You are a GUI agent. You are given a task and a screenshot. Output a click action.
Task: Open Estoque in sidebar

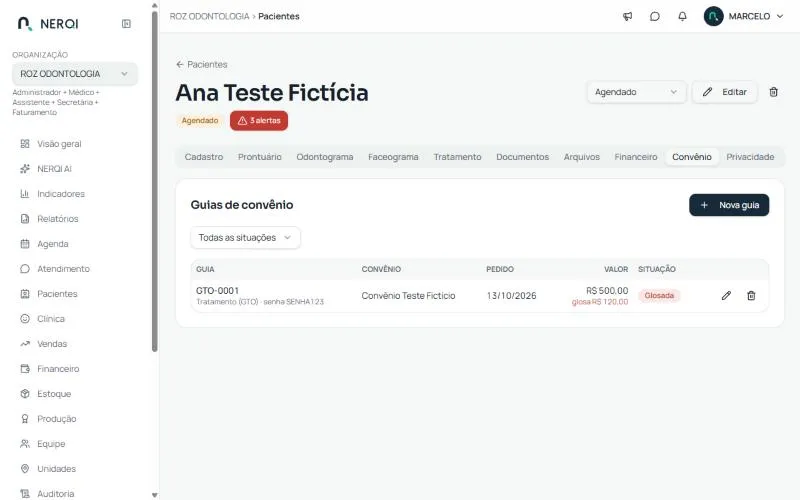click(45, 394)
